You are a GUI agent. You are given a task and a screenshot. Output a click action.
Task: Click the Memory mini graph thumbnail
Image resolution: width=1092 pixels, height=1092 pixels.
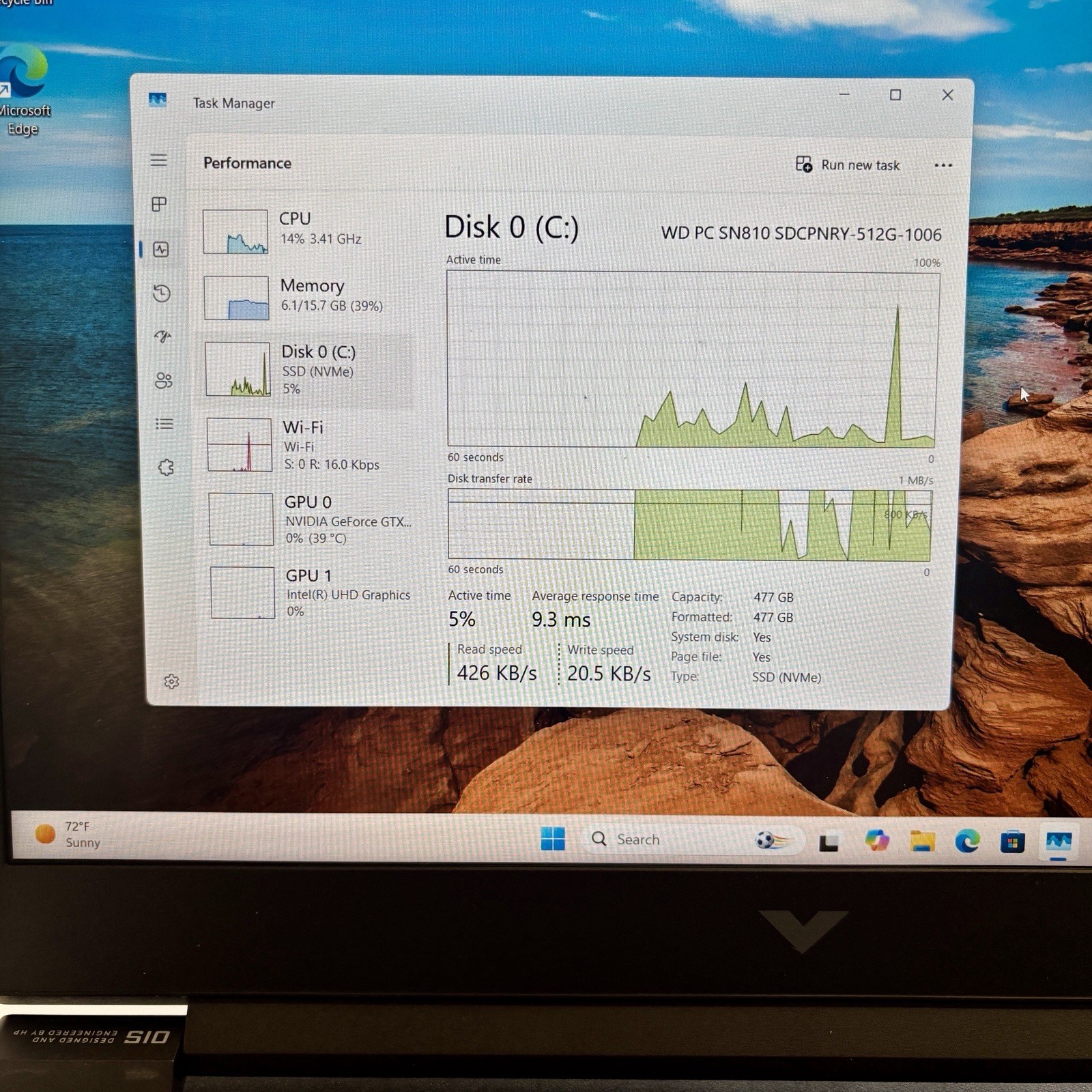pos(237,298)
